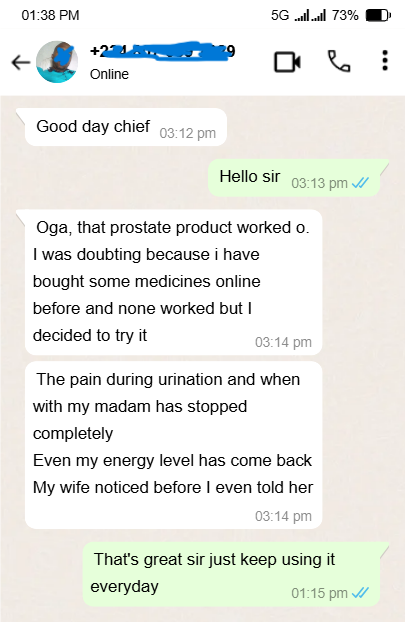Select the 'Hello sir' message bubble
The width and height of the screenshot is (405, 622).
tap(294, 178)
